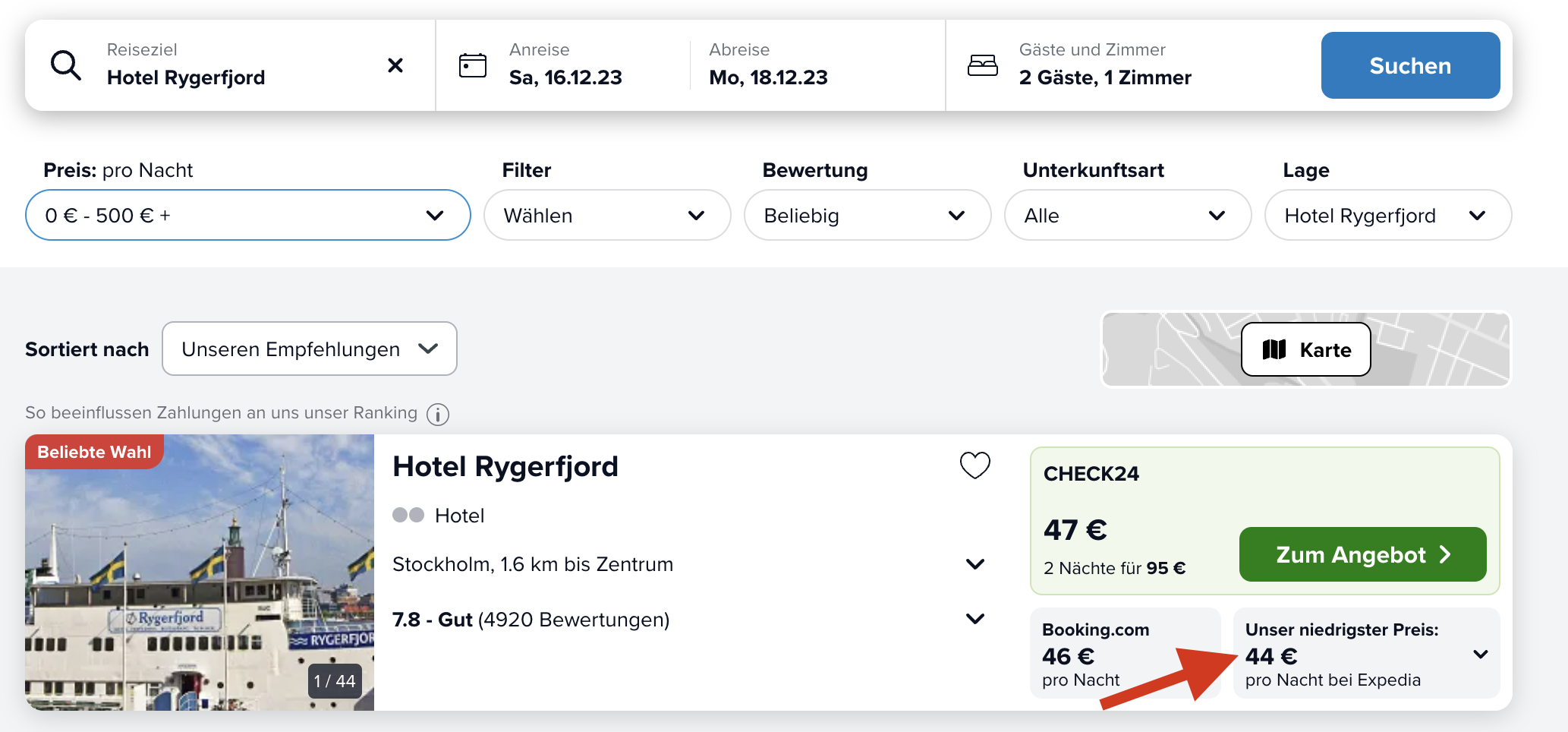This screenshot has width=1568, height=732.
Task: Go to the CHECK24 offer via Zum Angebot
Action: [1363, 554]
